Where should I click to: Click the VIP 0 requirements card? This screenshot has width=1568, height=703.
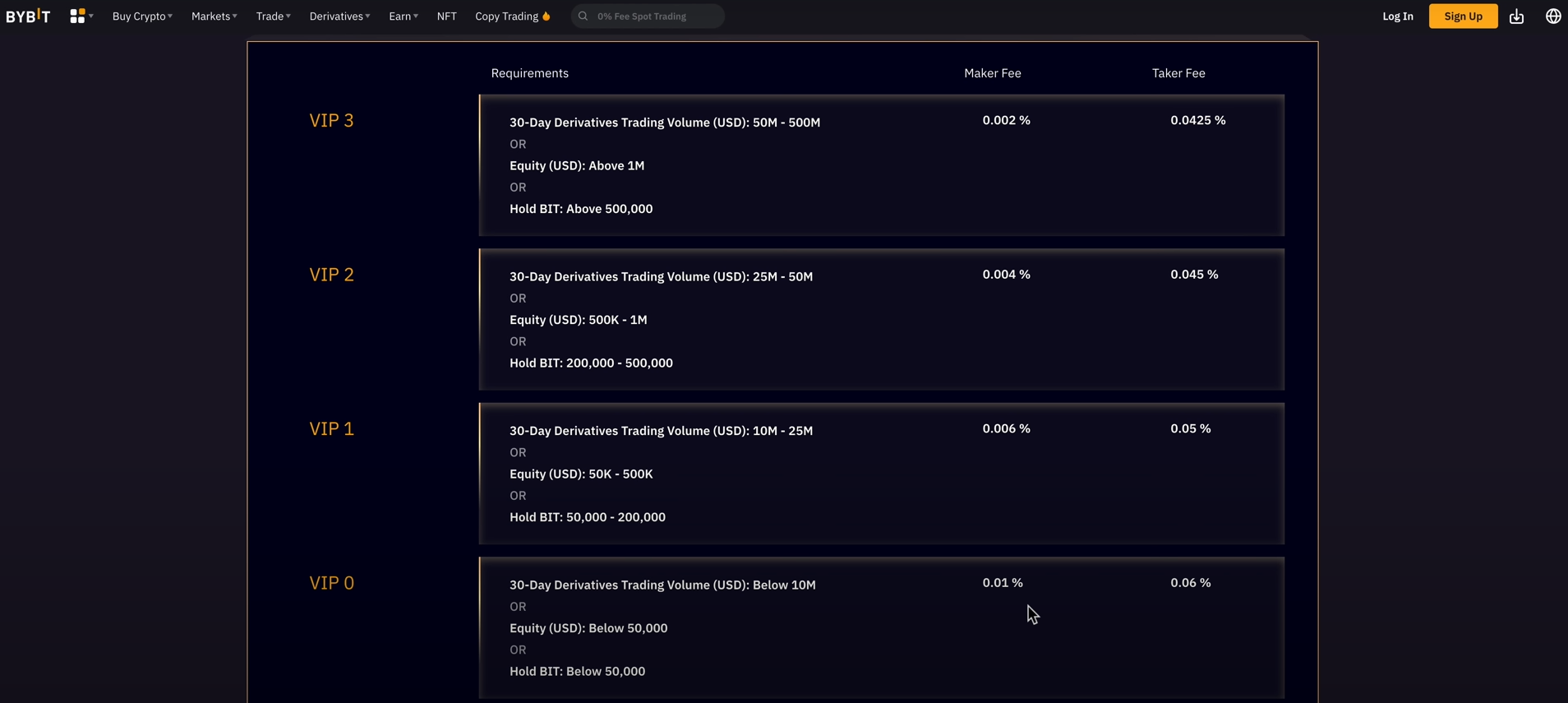click(881, 628)
